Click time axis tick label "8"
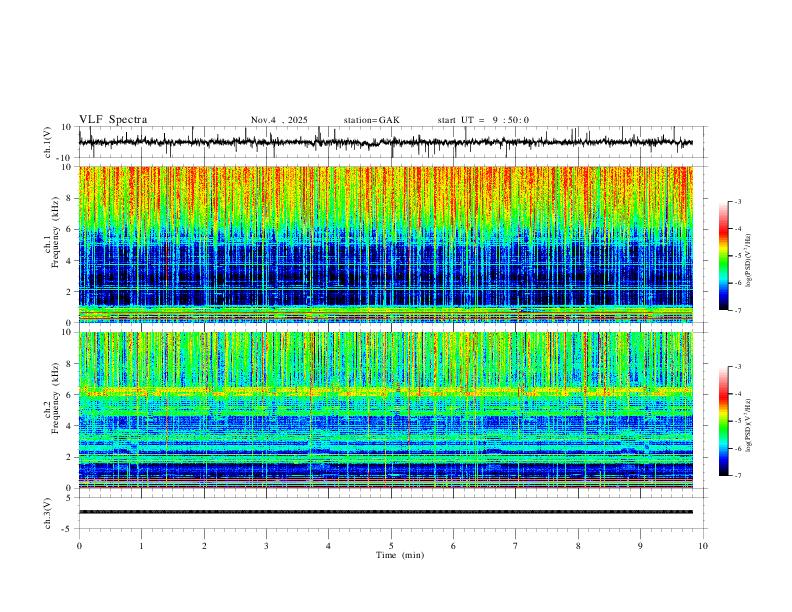Screen dimensions: 792x612 578,546
